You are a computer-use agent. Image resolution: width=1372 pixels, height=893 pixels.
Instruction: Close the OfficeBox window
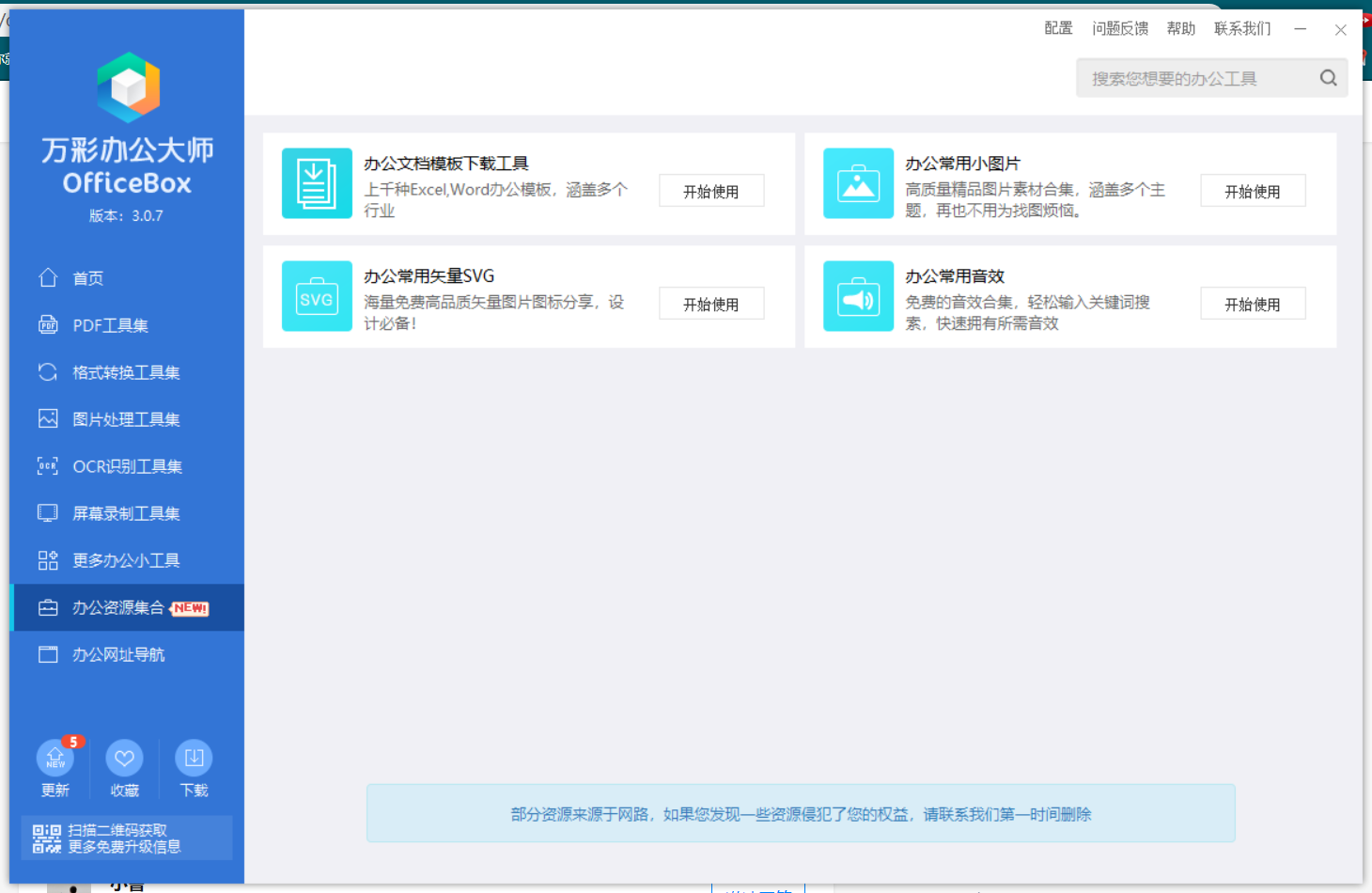1341,29
